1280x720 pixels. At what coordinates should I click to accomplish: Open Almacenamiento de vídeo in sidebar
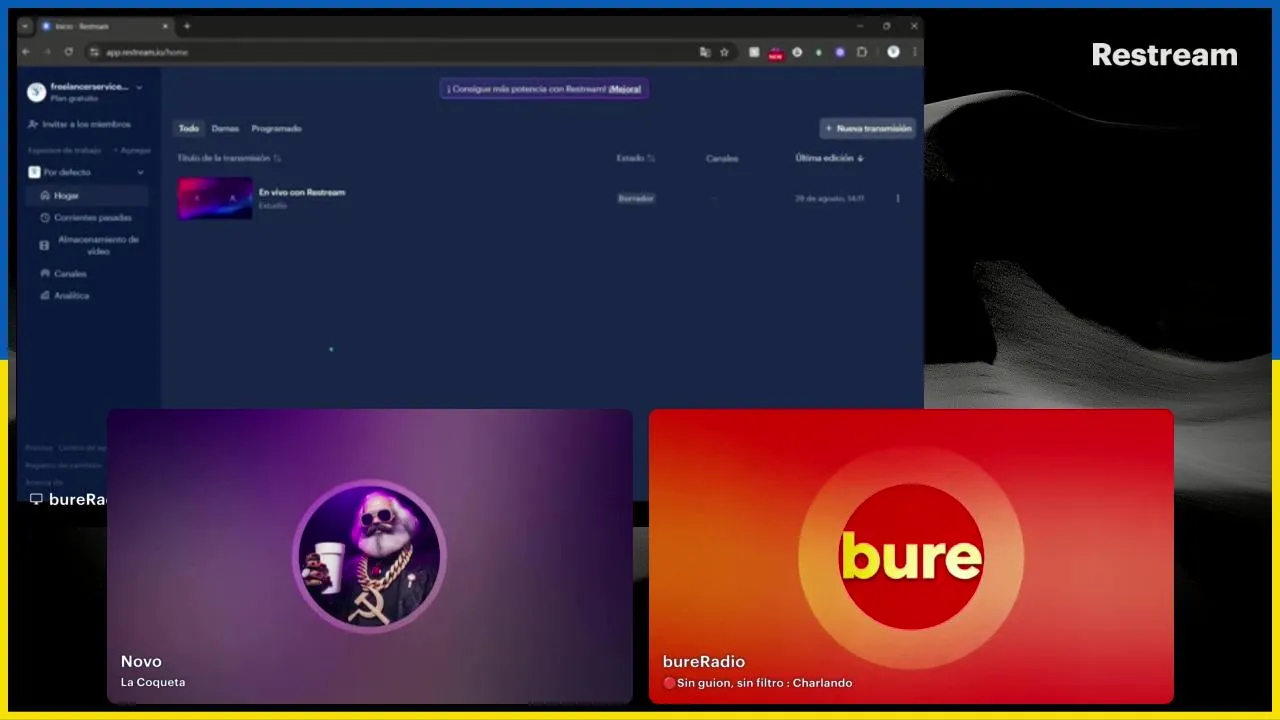click(x=87, y=245)
